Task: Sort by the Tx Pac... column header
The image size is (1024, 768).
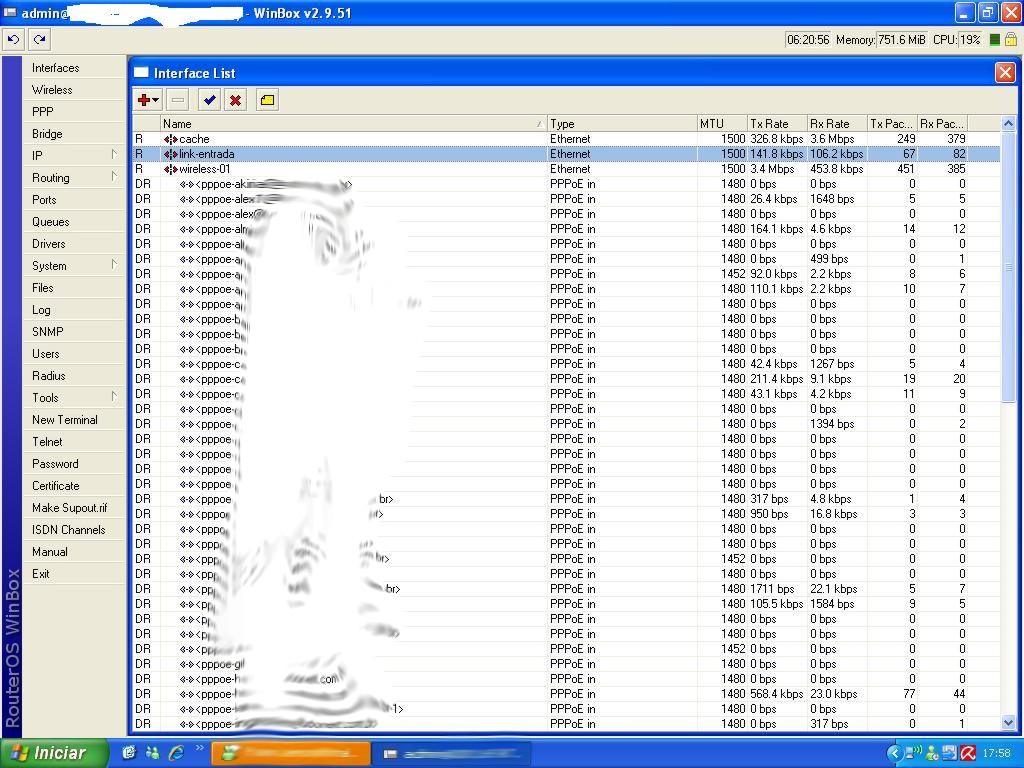Action: (x=892, y=123)
